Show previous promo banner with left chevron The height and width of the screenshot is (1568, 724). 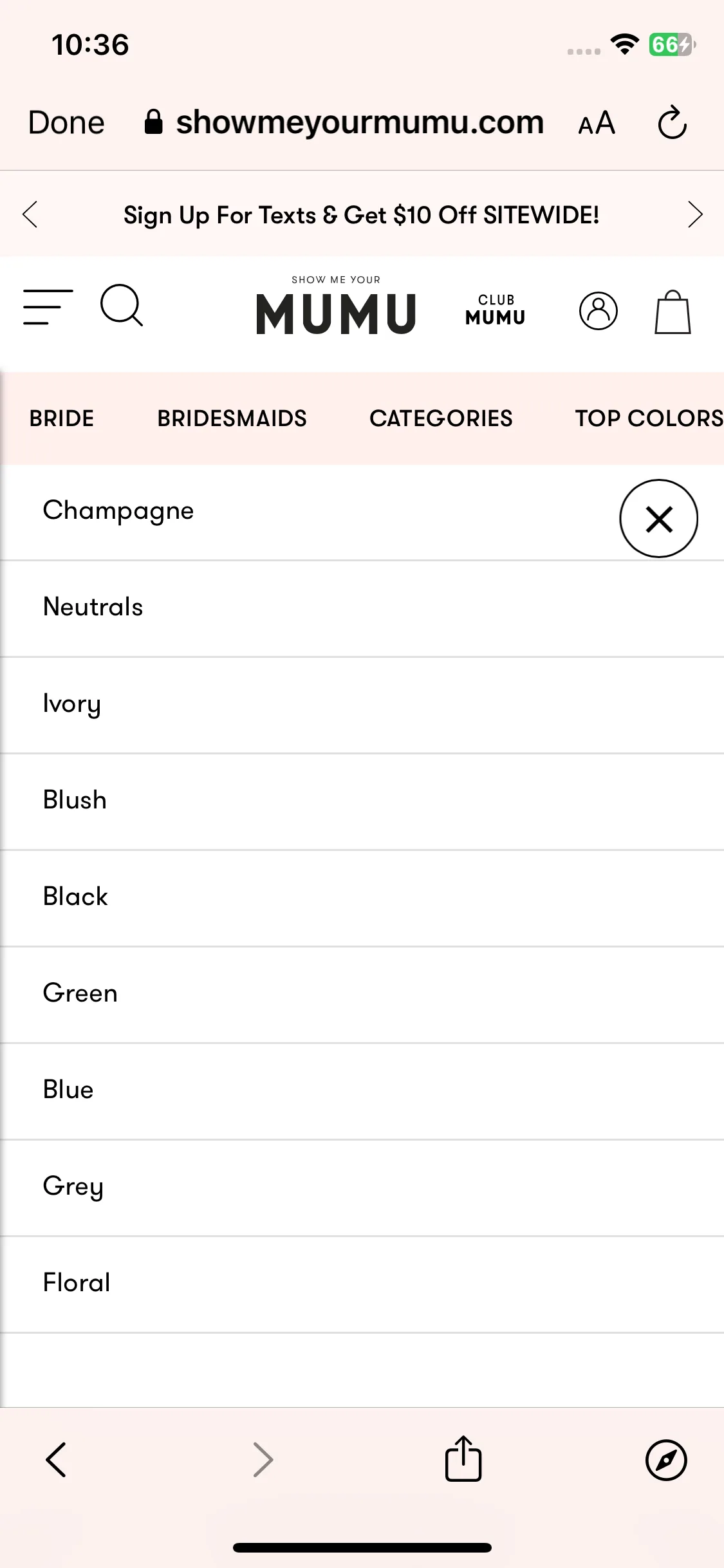[30, 214]
